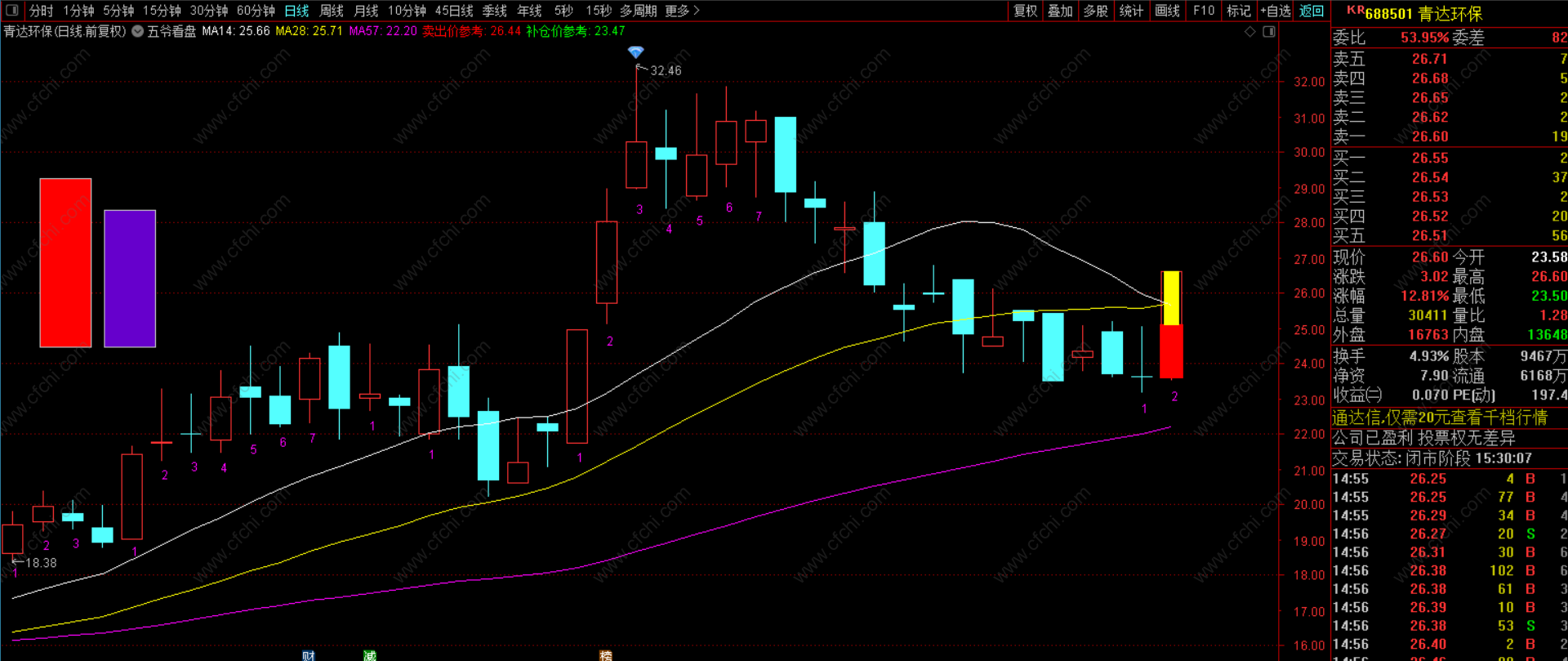The height and width of the screenshot is (661, 1568).
Task: Expand the 更多 periods menu
Action: pyautogui.click(x=682, y=11)
